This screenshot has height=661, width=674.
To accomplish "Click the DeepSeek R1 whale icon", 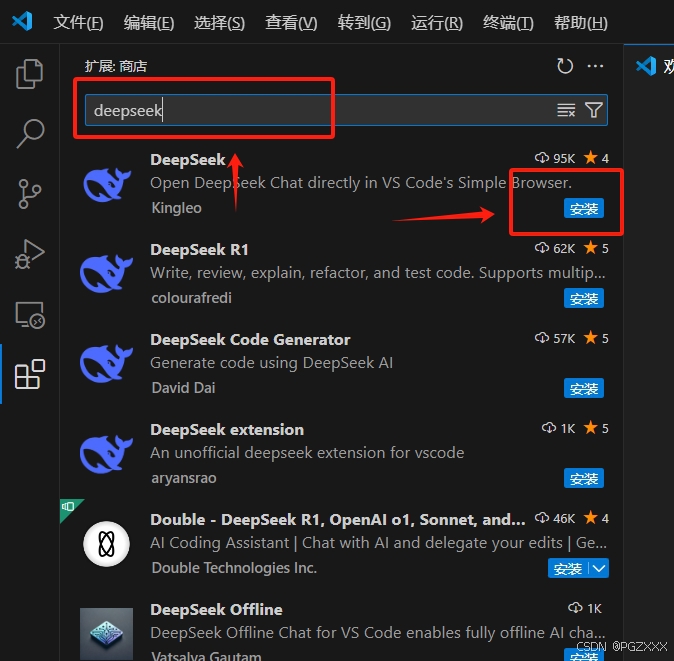I will (x=106, y=273).
